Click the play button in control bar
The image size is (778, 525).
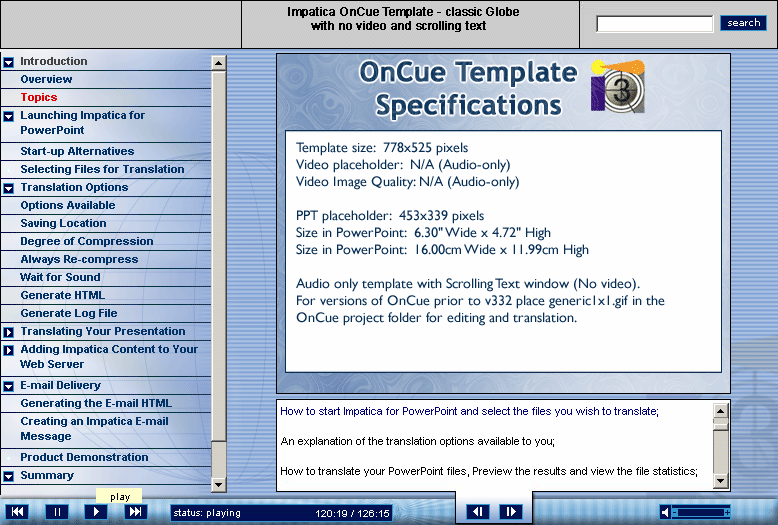coord(96,512)
